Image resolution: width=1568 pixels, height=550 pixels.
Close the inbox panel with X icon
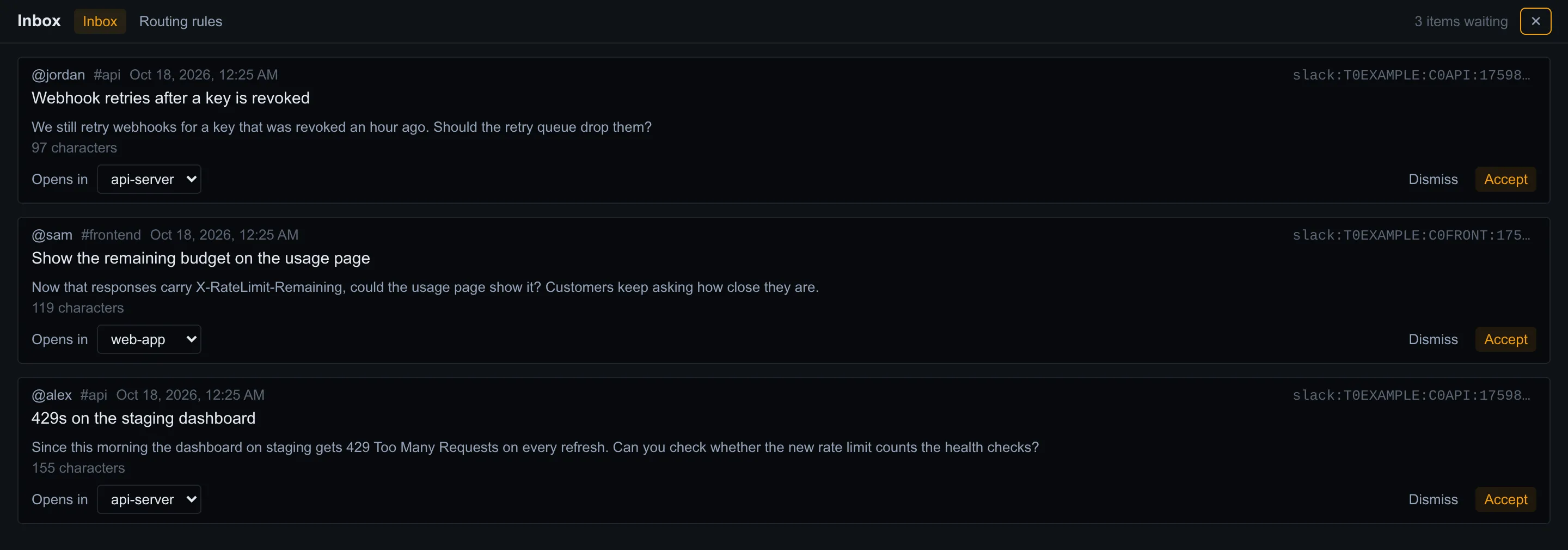click(x=1535, y=21)
